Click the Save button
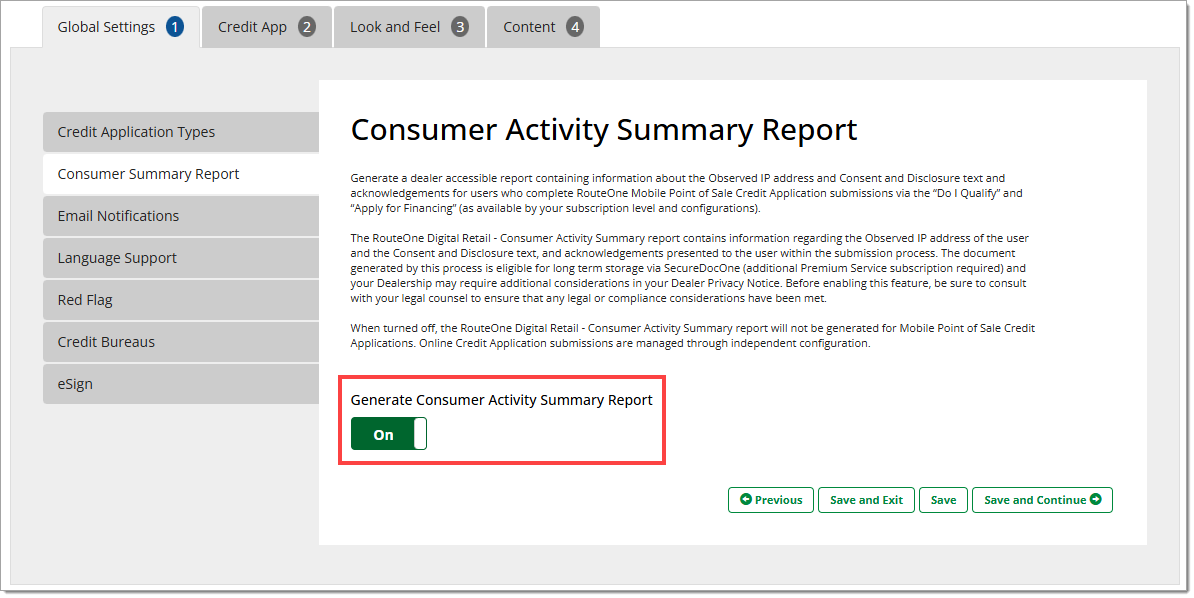 (943, 500)
